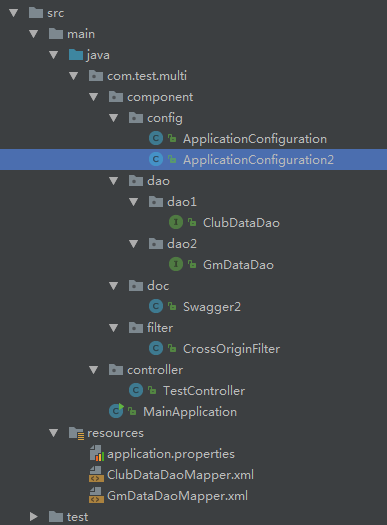Click the ClubDataDao interface icon

click(x=176, y=222)
